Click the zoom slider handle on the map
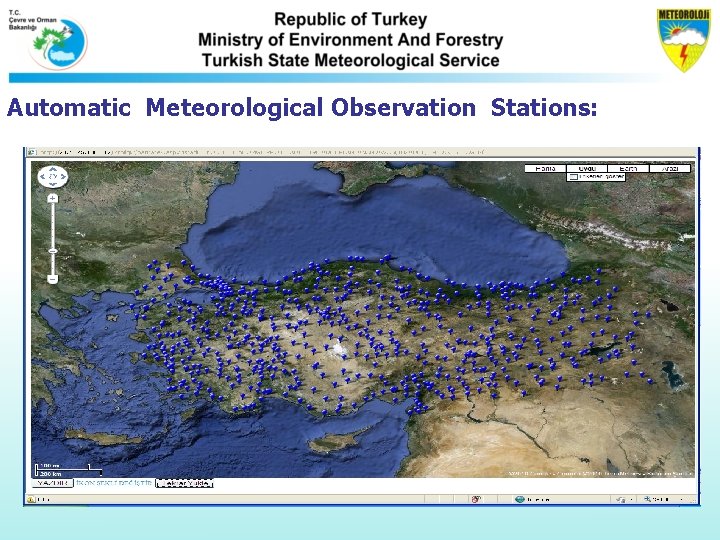The height and width of the screenshot is (540, 720). coord(53,251)
